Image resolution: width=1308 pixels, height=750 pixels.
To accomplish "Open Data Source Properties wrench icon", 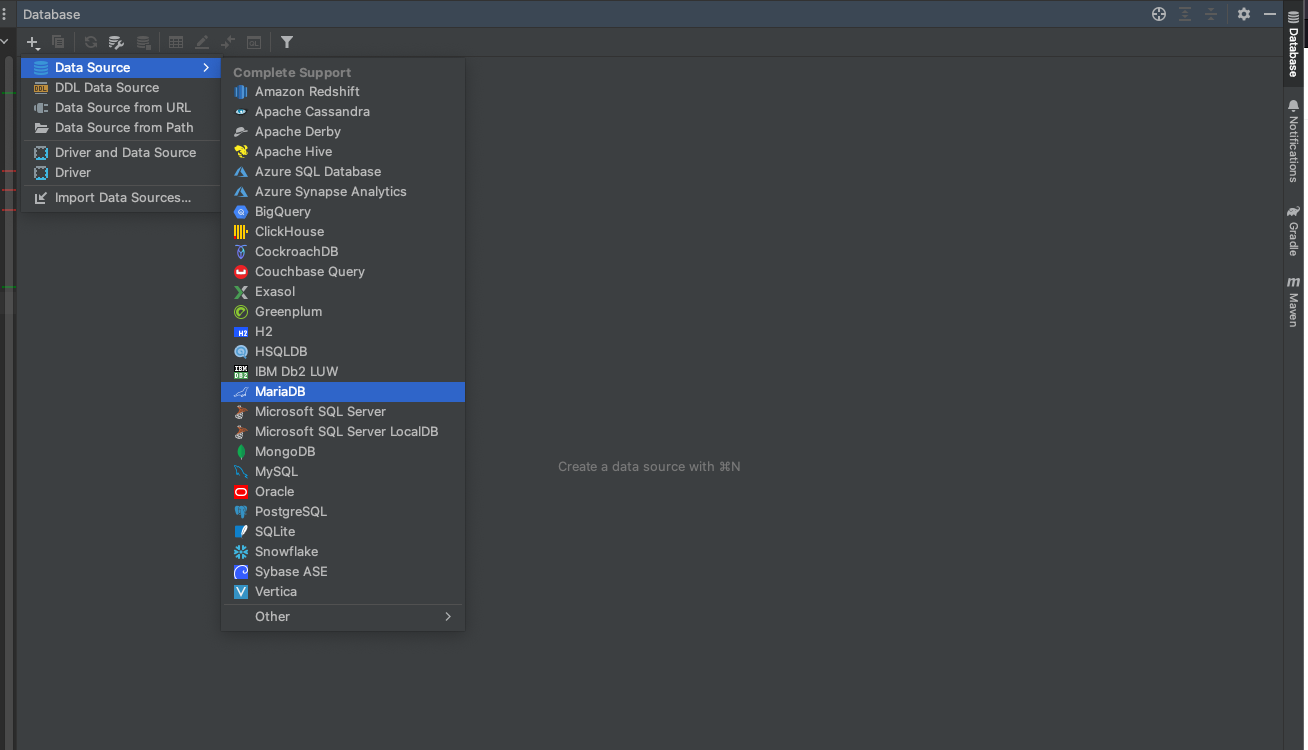I will (x=117, y=42).
